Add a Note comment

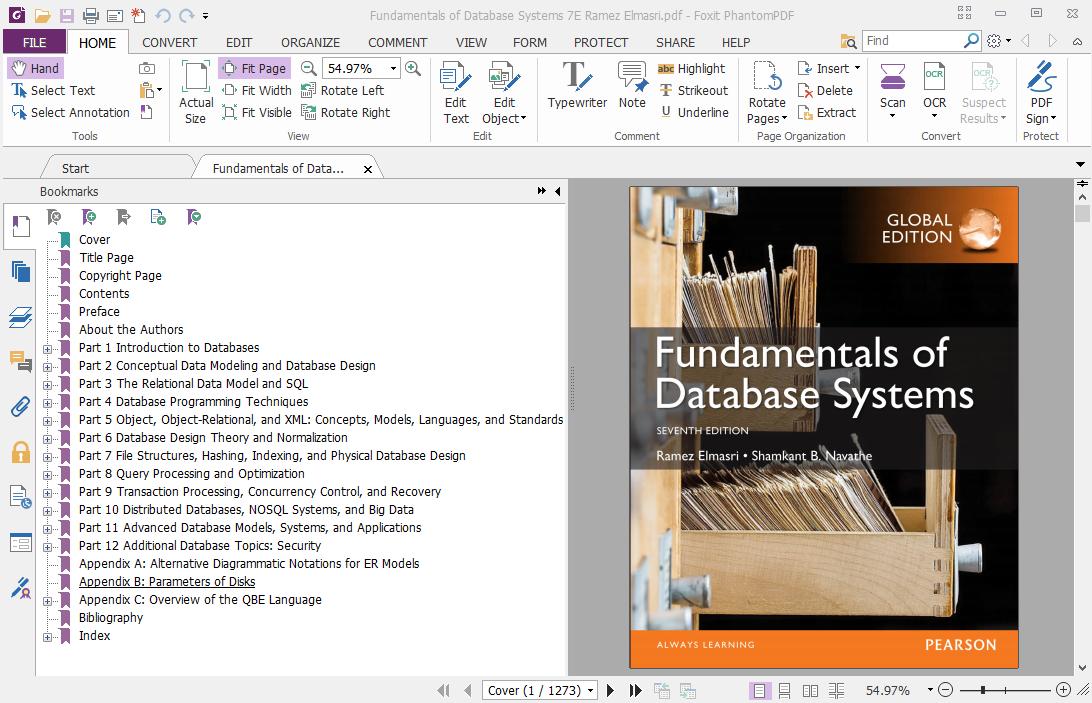click(x=632, y=86)
